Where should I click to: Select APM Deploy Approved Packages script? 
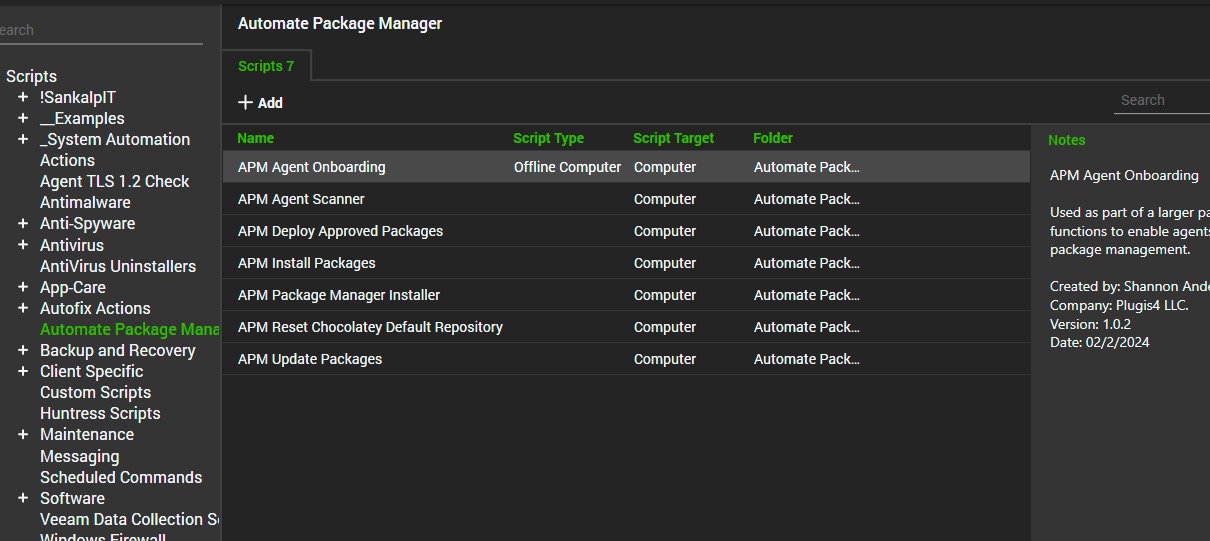tap(626, 231)
